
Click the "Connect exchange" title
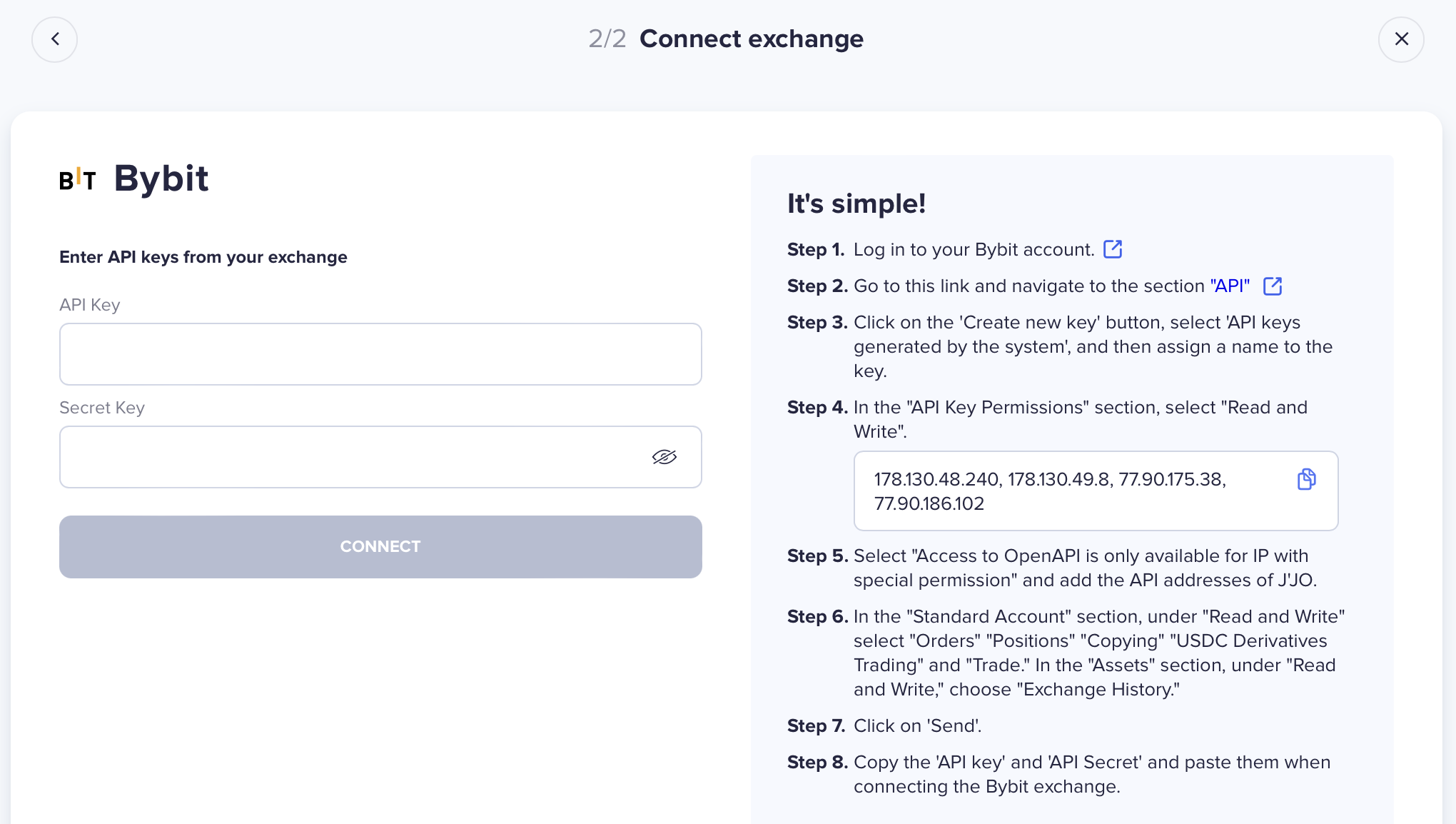(751, 39)
